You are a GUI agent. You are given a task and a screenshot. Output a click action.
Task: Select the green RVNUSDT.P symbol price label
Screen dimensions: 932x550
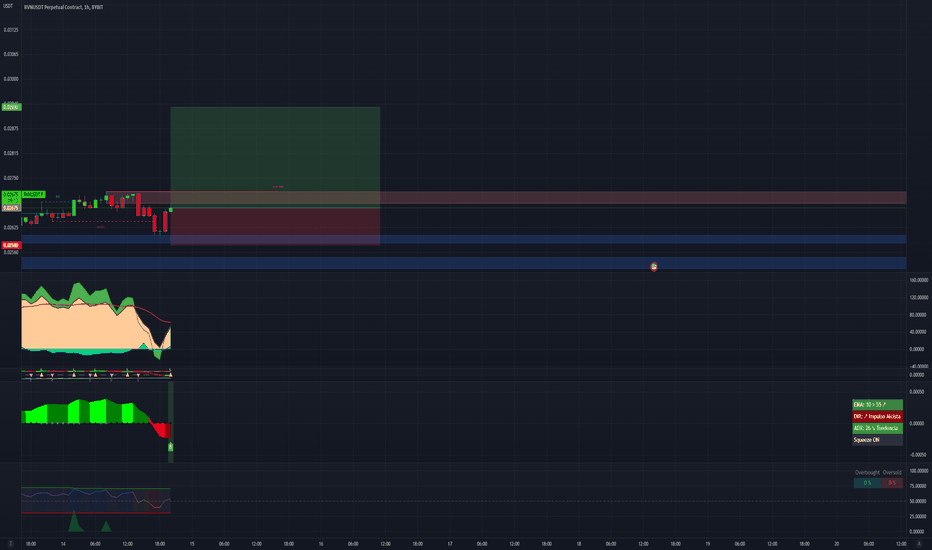pyautogui.click(x=33, y=194)
